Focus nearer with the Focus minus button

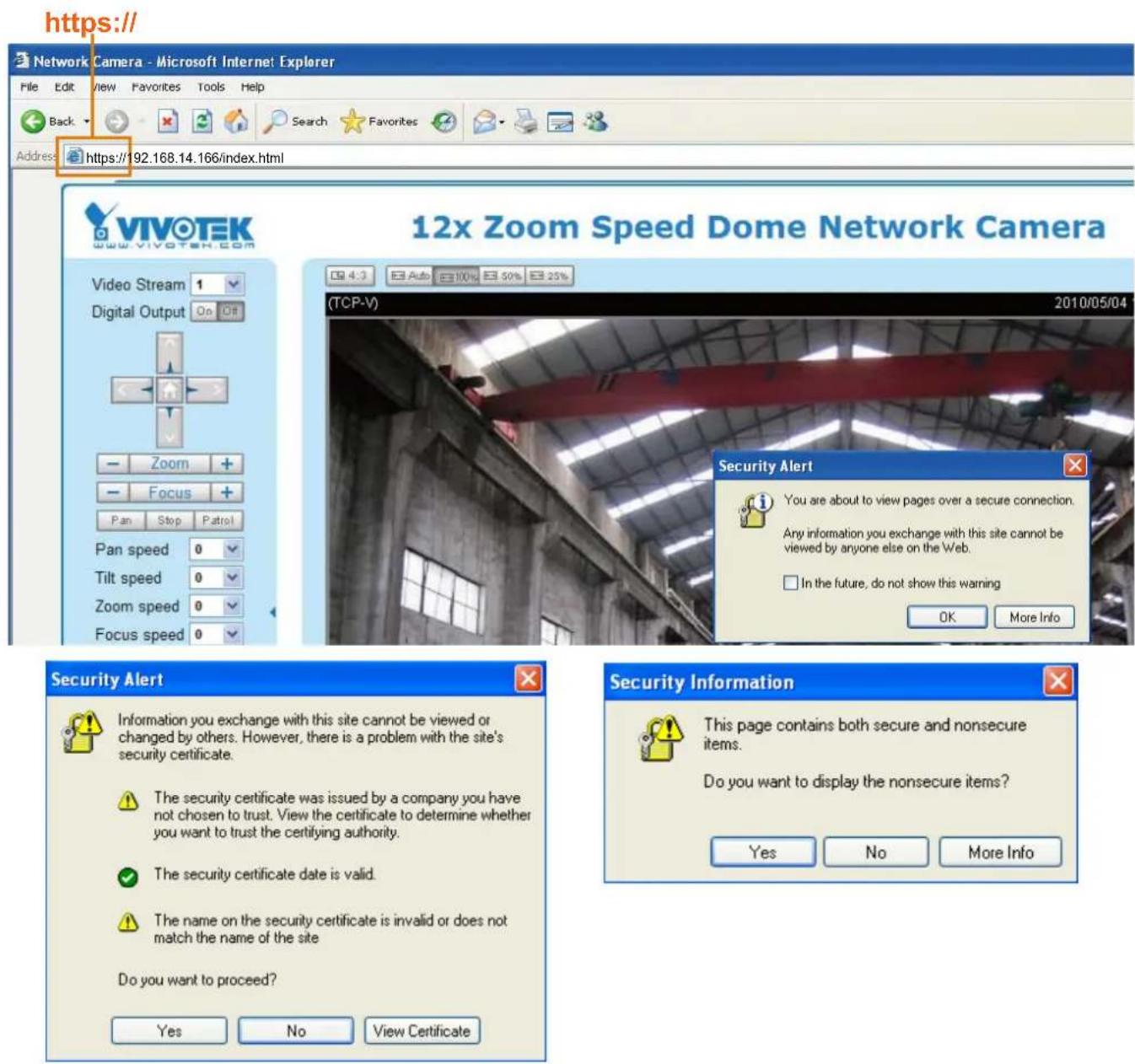(113, 492)
